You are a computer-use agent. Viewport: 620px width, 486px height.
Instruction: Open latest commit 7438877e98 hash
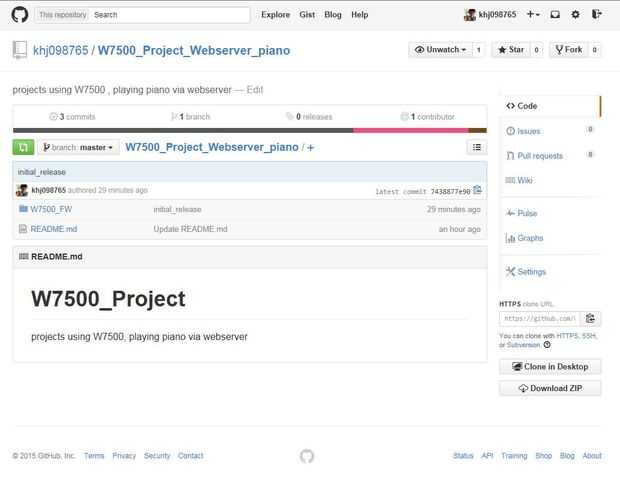450,191
